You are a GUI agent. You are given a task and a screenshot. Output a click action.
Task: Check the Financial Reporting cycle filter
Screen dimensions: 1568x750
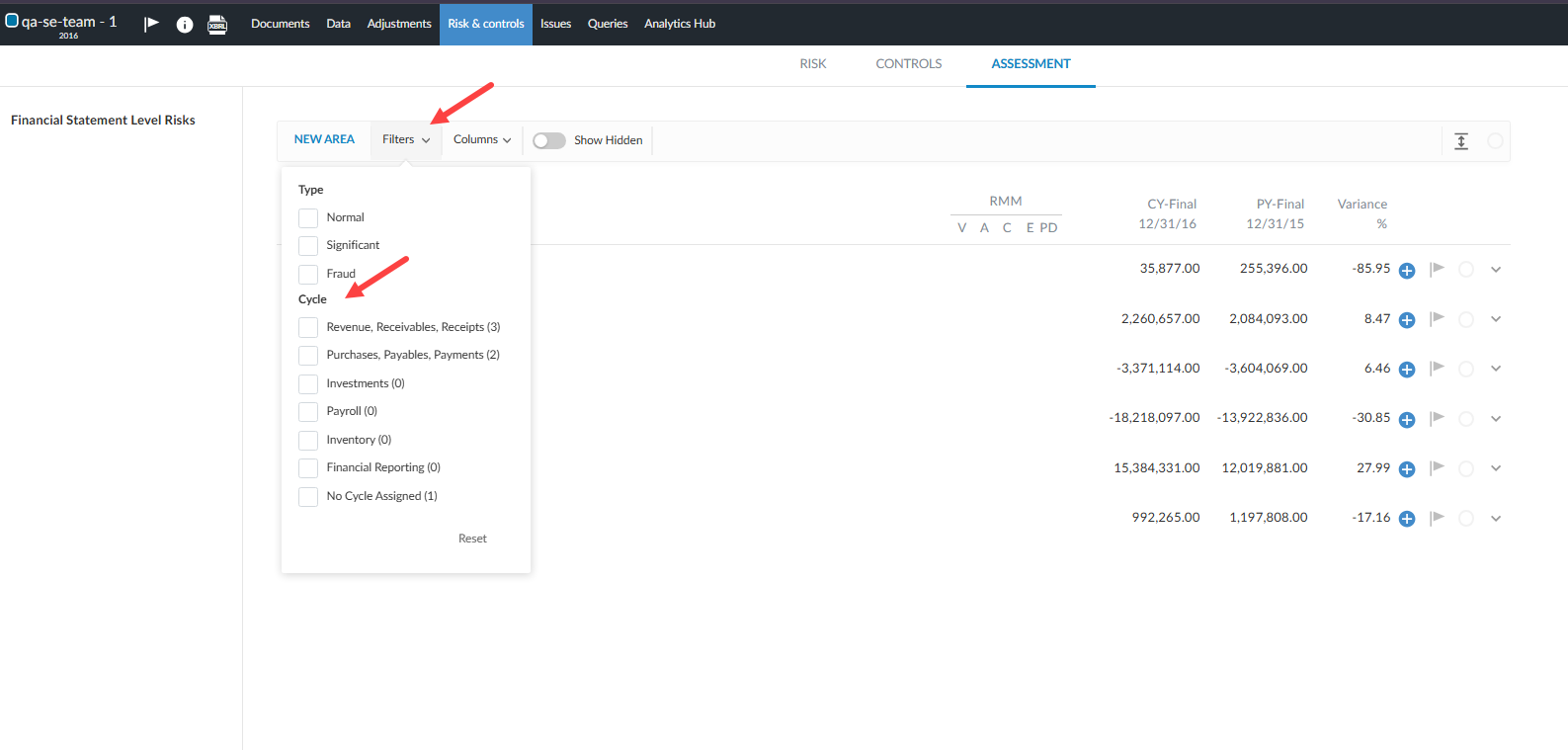(x=308, y=467)
